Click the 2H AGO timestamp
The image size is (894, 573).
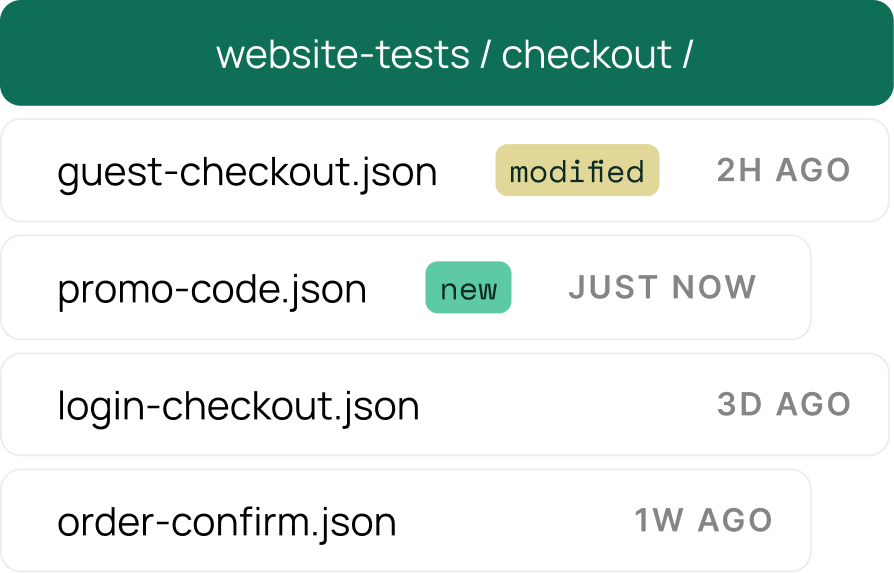click(783, 170)
